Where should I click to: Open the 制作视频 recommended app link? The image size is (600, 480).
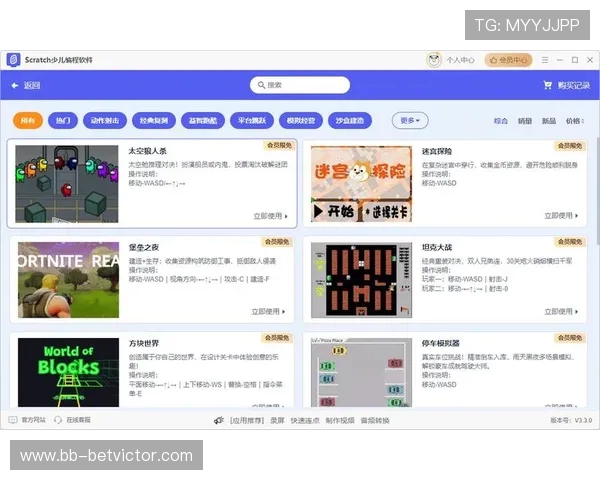(340, 421)
